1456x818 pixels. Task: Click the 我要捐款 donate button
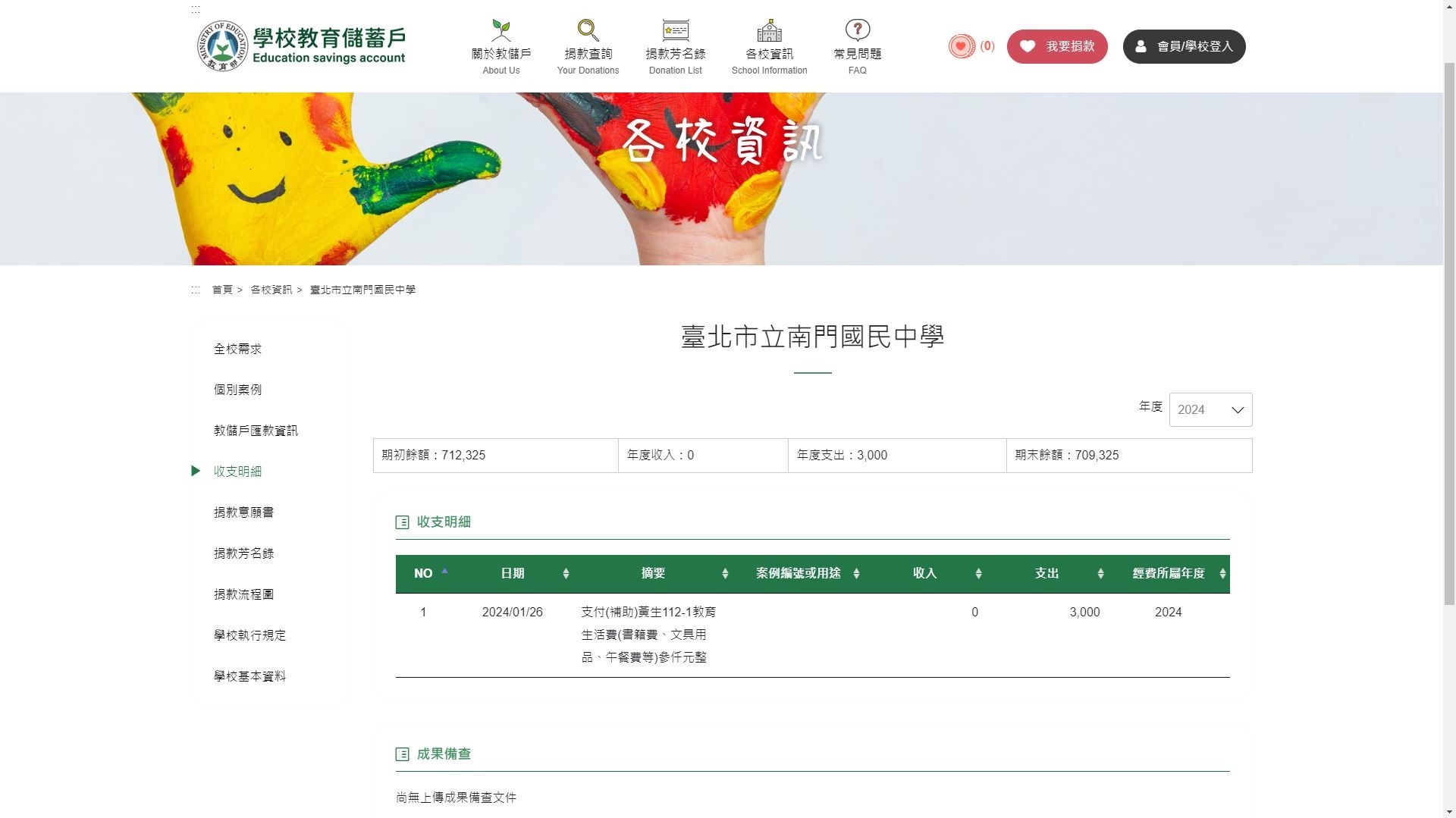[1057, 46]
